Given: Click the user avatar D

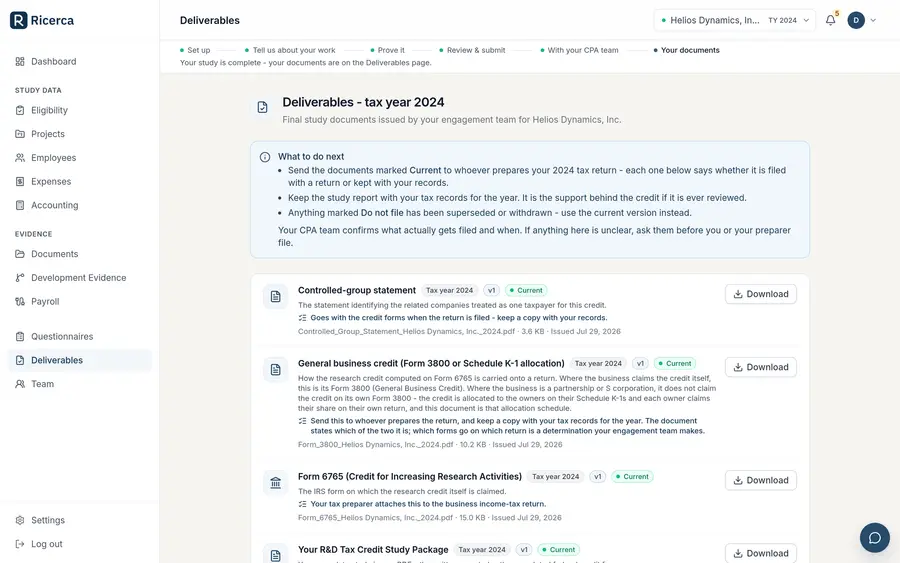Looking at the screenshot, I should coord(856,20).
